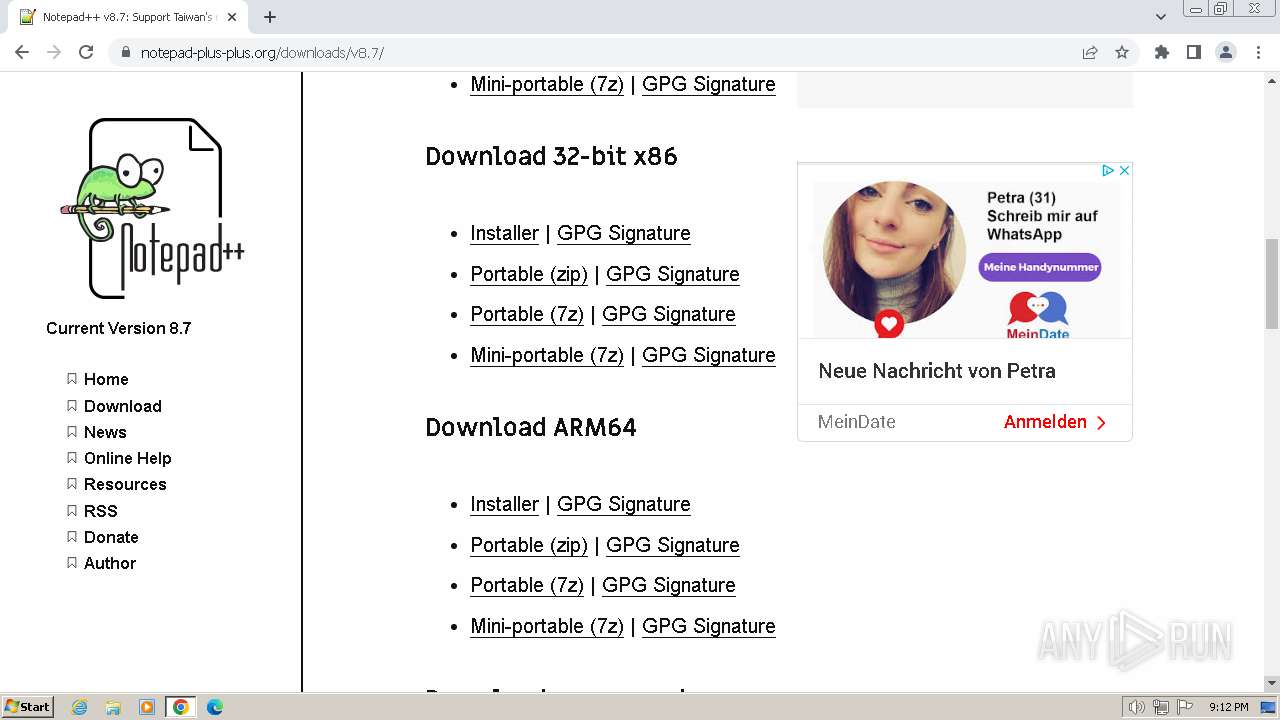The height and width of the screenshot is (720, 1280).
Task: Open the Chrome profile avatar icon
Action: pyautogui.click(x=1225, y=53)
